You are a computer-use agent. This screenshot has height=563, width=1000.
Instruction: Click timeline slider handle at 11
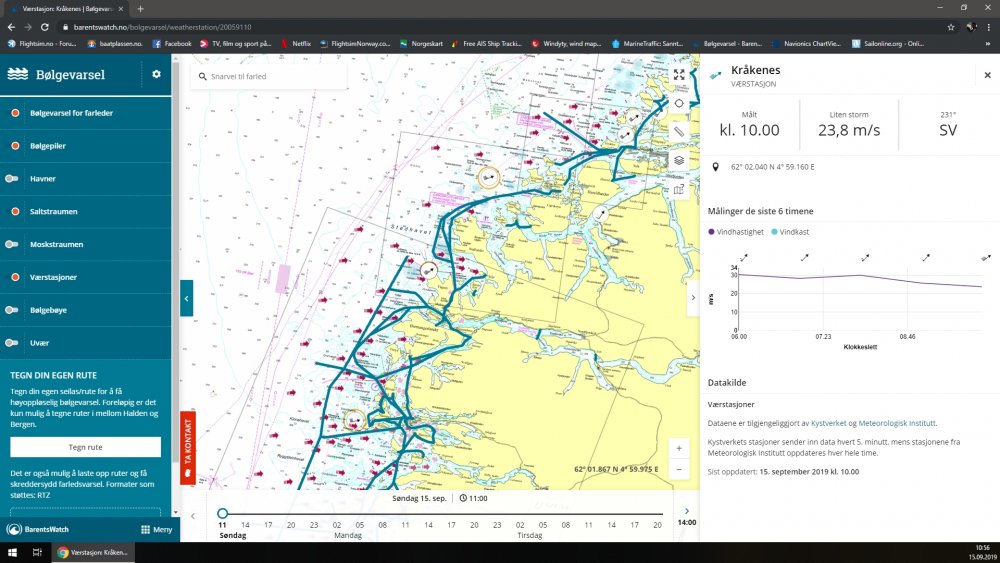click(x=222, y=513)
